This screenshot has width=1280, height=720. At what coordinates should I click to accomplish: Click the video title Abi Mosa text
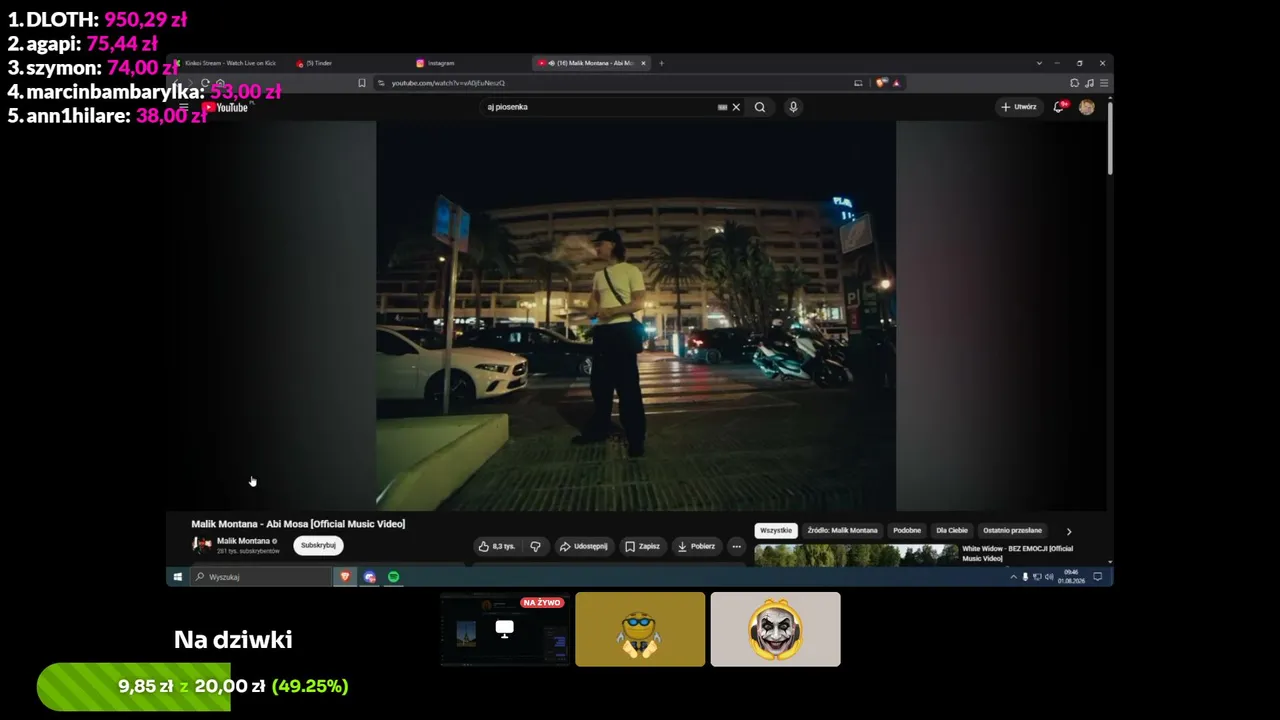(298, 524)
